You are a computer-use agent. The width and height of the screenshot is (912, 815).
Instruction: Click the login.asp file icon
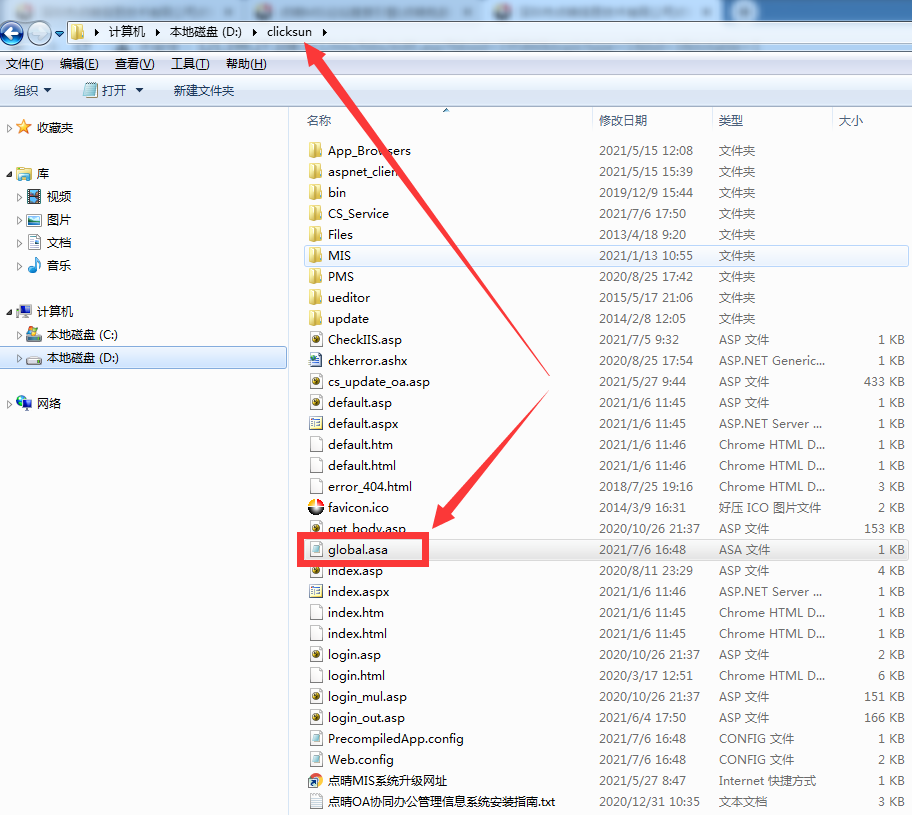[316, 655]
